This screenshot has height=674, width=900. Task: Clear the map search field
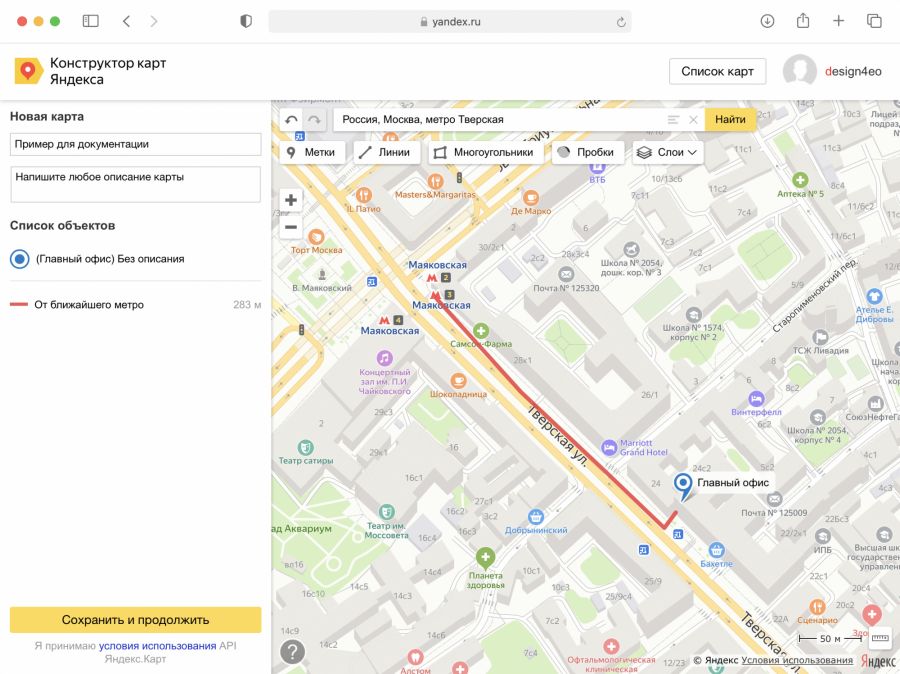point(693,120)
